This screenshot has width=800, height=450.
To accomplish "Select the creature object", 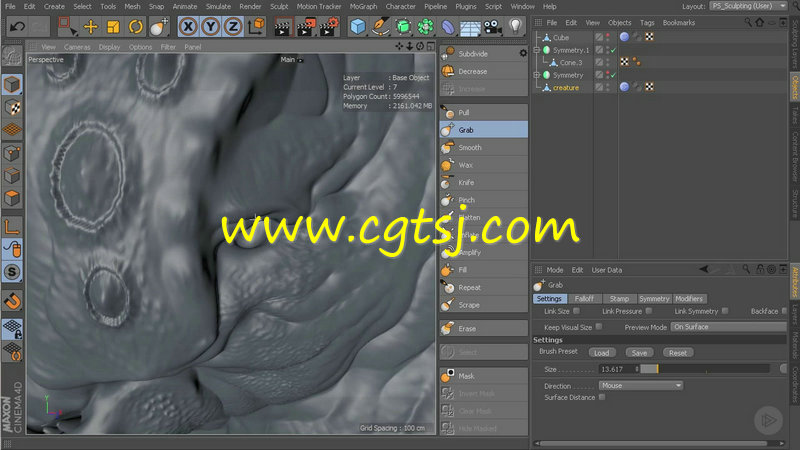I will (566, 88).
